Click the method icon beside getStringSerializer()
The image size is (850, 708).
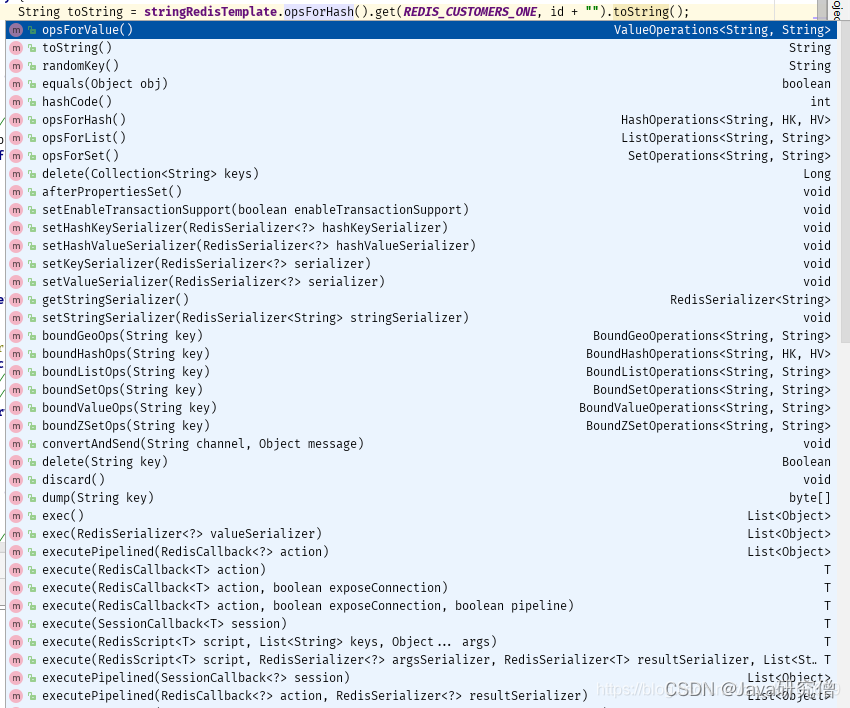pyautogui.click(x=16, y=300)
